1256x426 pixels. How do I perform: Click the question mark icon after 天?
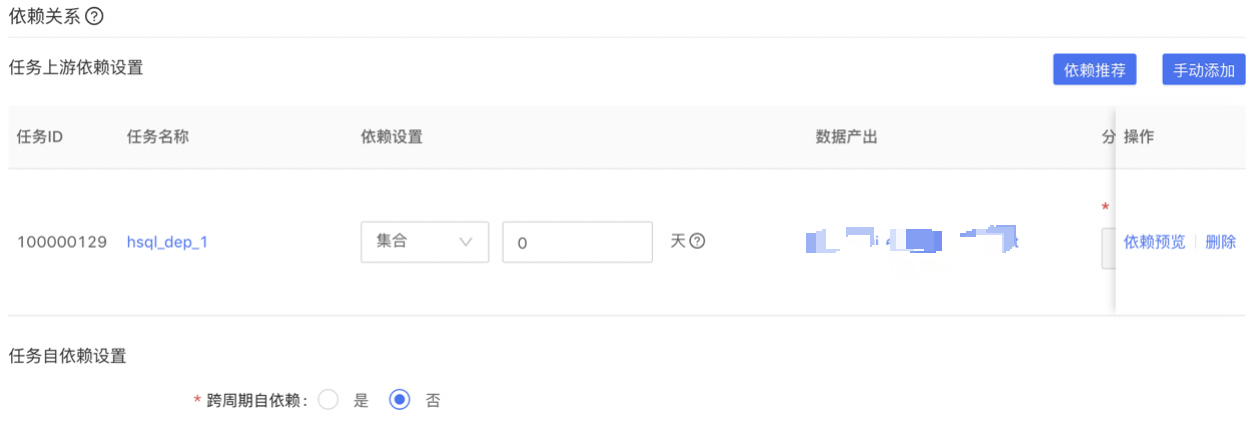pyautogui.click(x=698, y=241)
